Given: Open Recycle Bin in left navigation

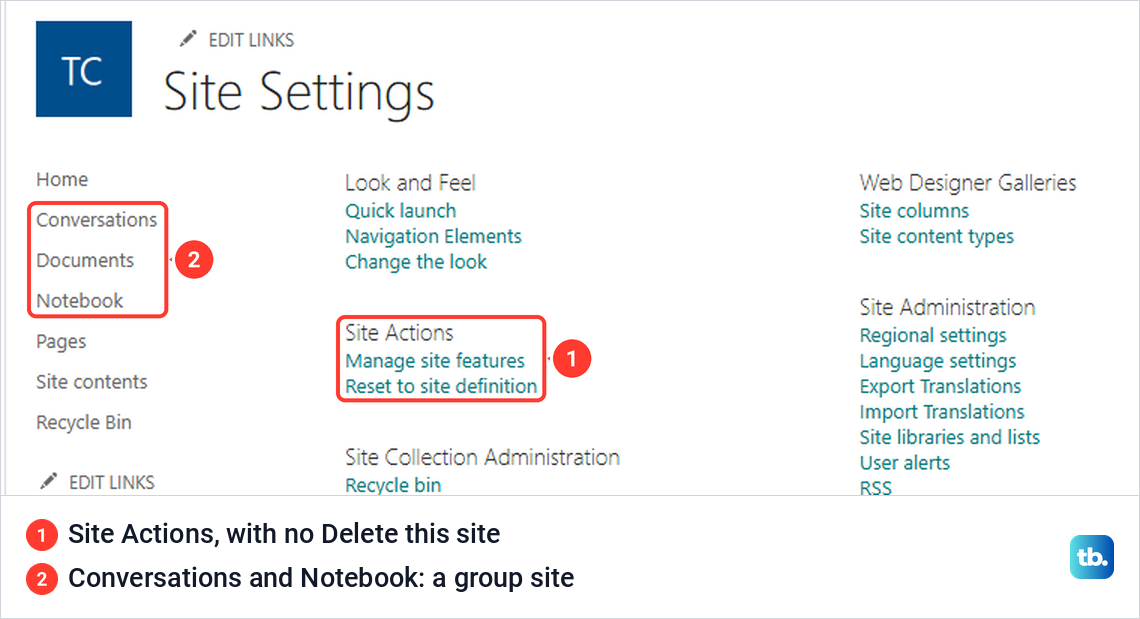Looking at the screenshot, I should (84, 423).
